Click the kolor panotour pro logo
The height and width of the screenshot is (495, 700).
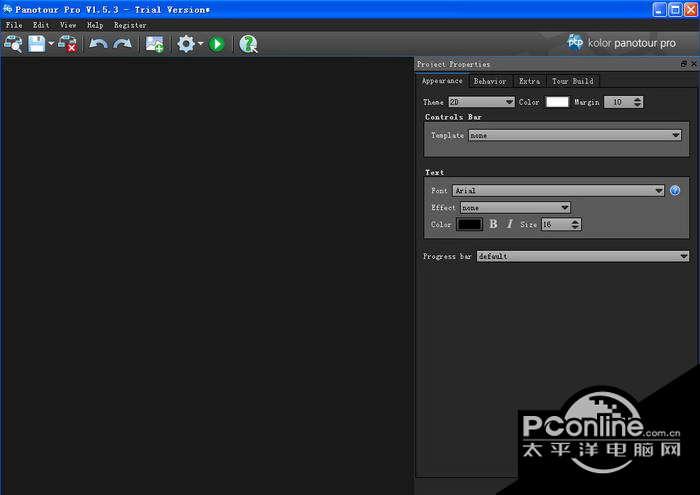621,43
